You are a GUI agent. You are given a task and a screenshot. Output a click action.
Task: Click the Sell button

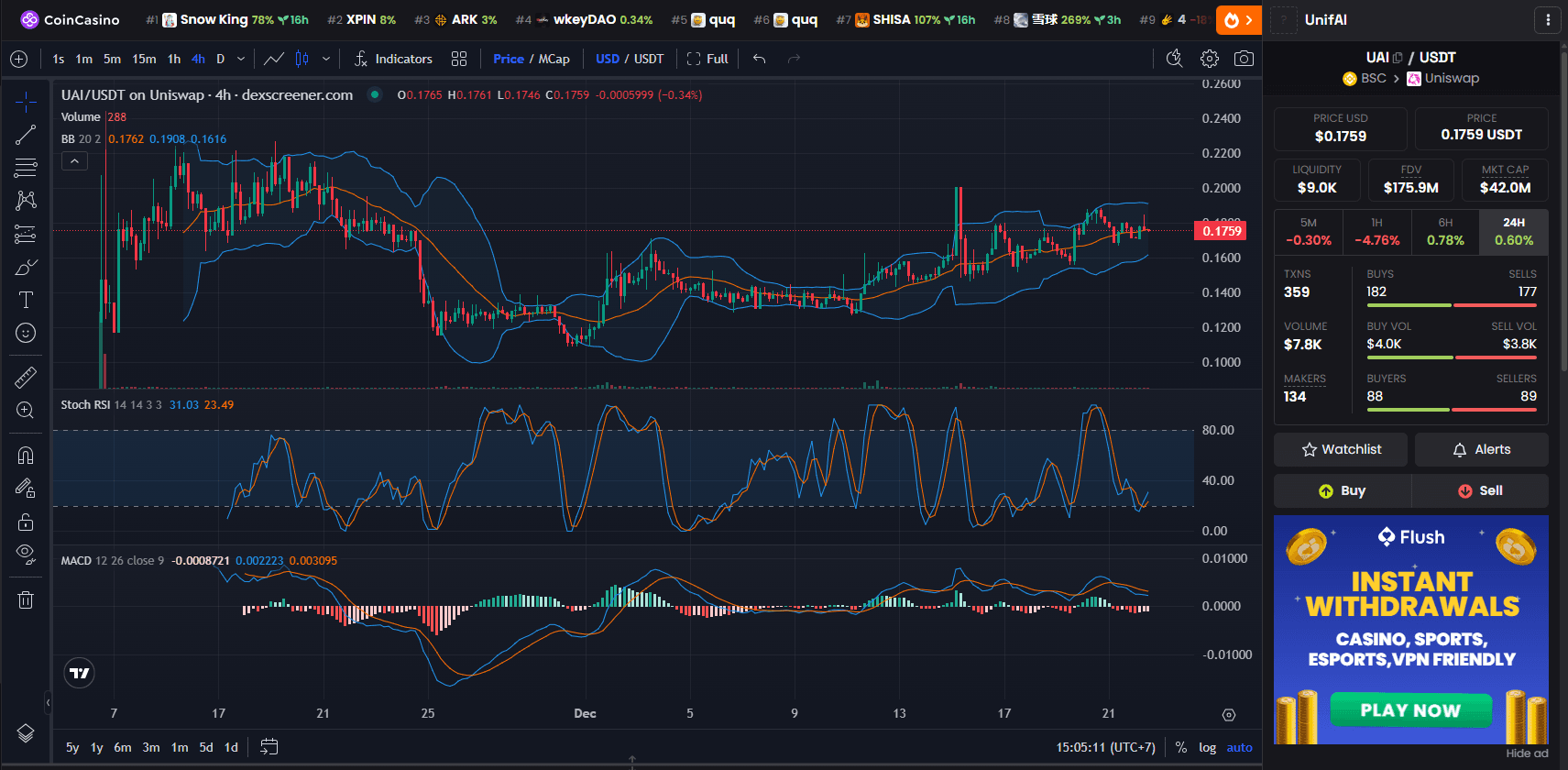[1480, 490]
